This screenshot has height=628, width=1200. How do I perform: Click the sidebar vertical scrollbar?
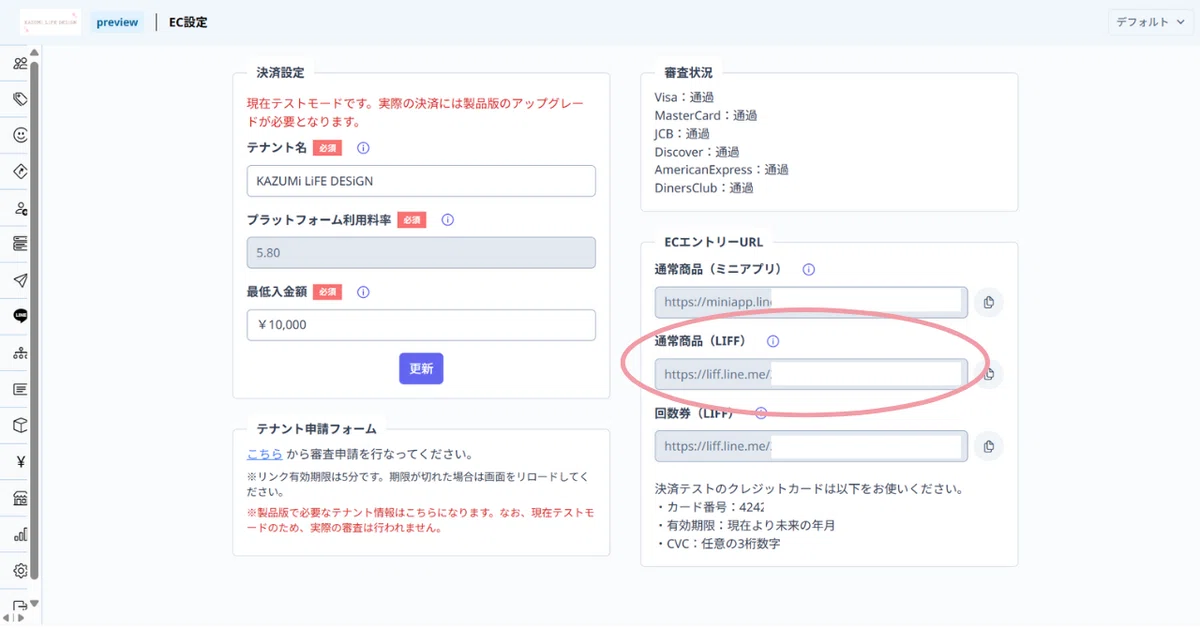[35, 320]
